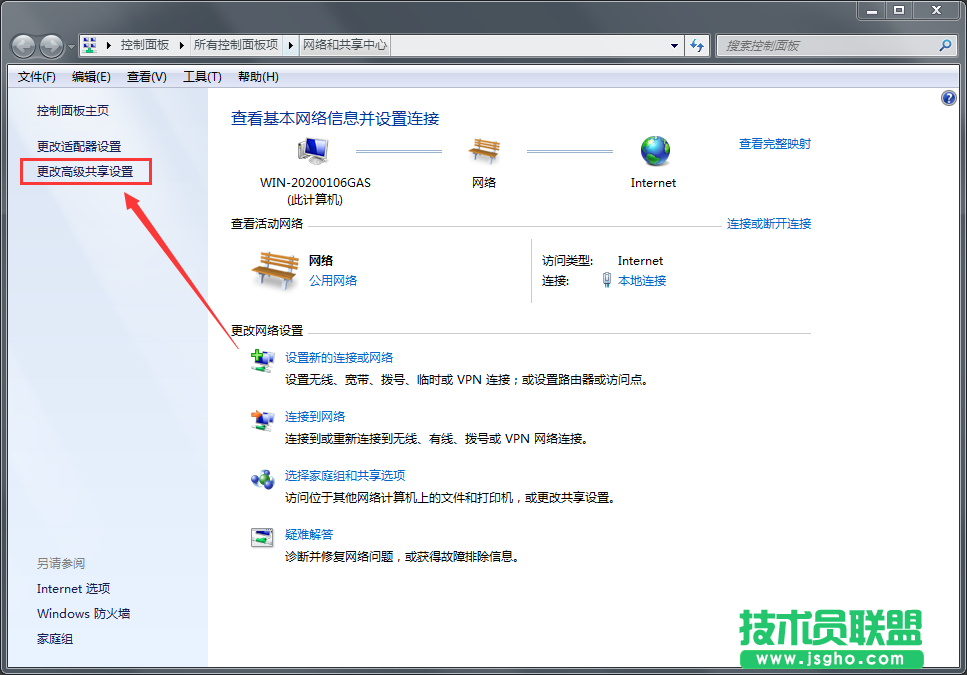967x675 pixels.
Task: Click the Internet globe icon
Action: pos(654,151)
